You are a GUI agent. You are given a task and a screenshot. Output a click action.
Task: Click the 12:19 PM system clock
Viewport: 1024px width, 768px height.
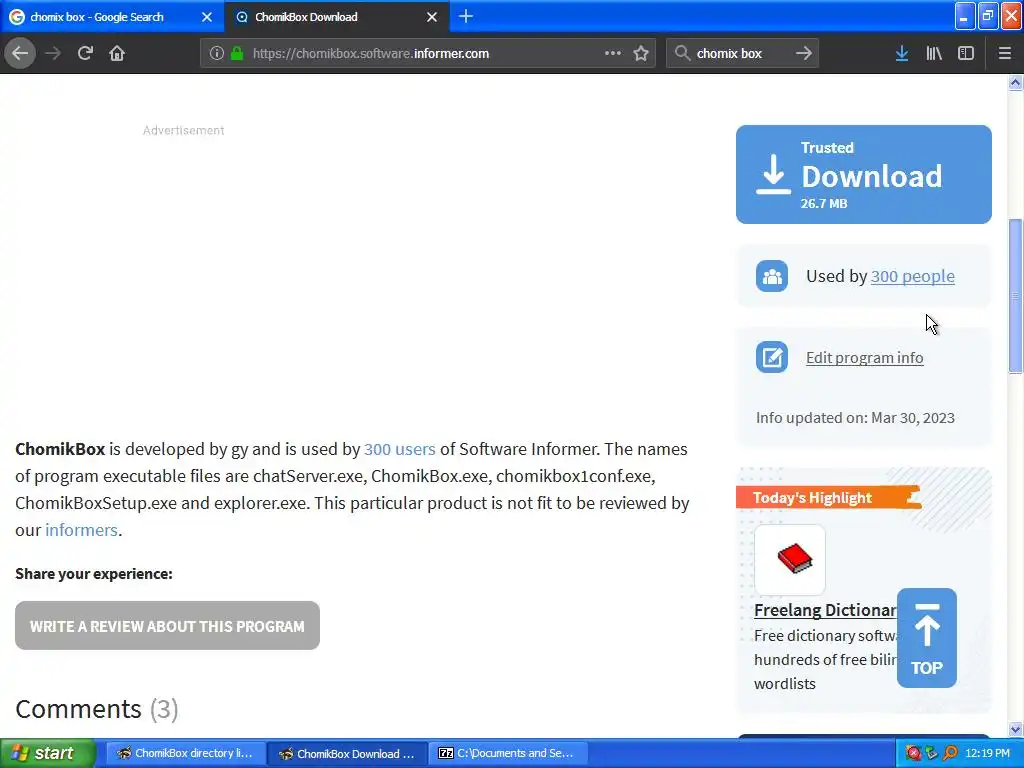987,753
